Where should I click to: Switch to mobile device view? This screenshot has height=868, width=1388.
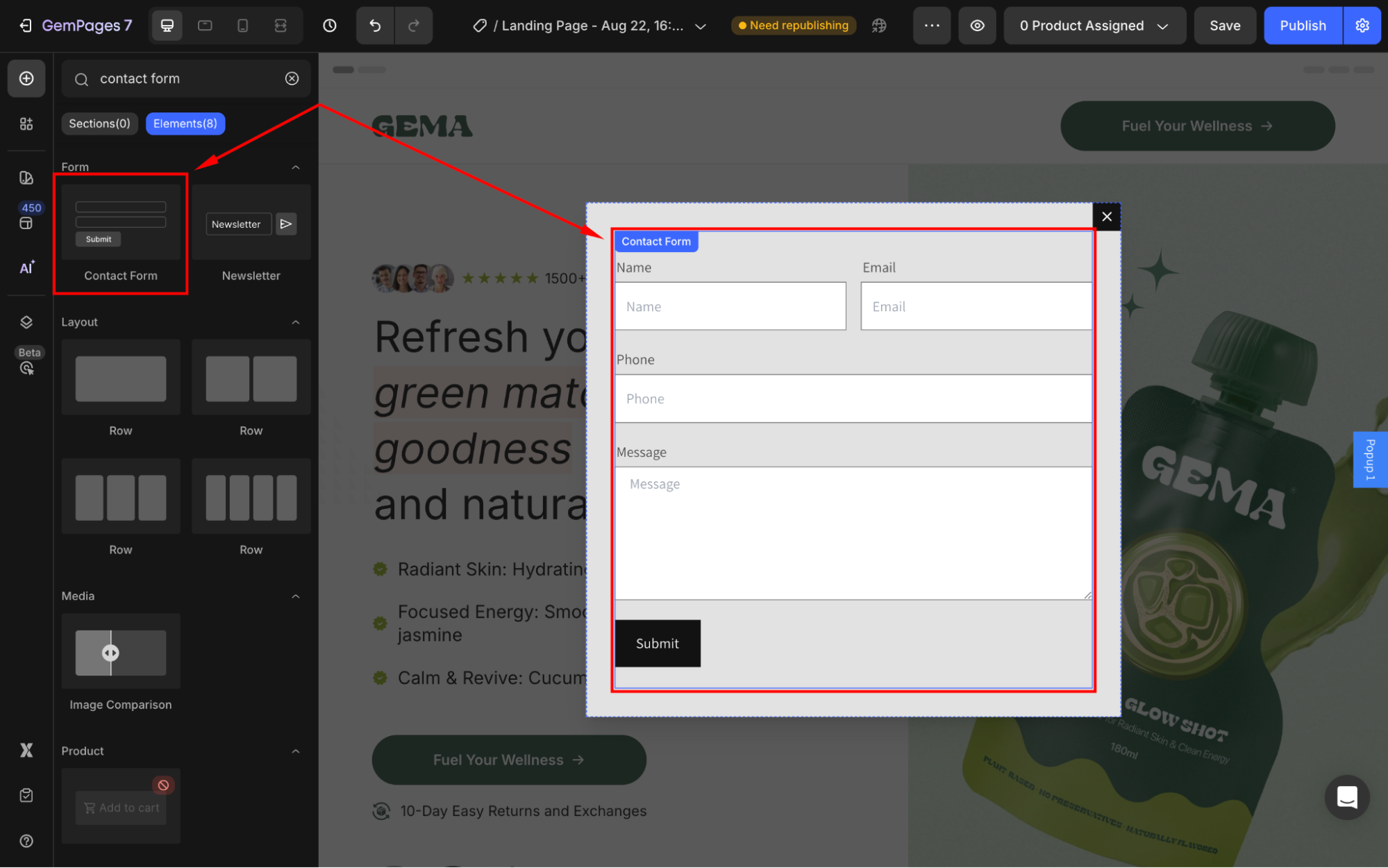pos(242,26)
